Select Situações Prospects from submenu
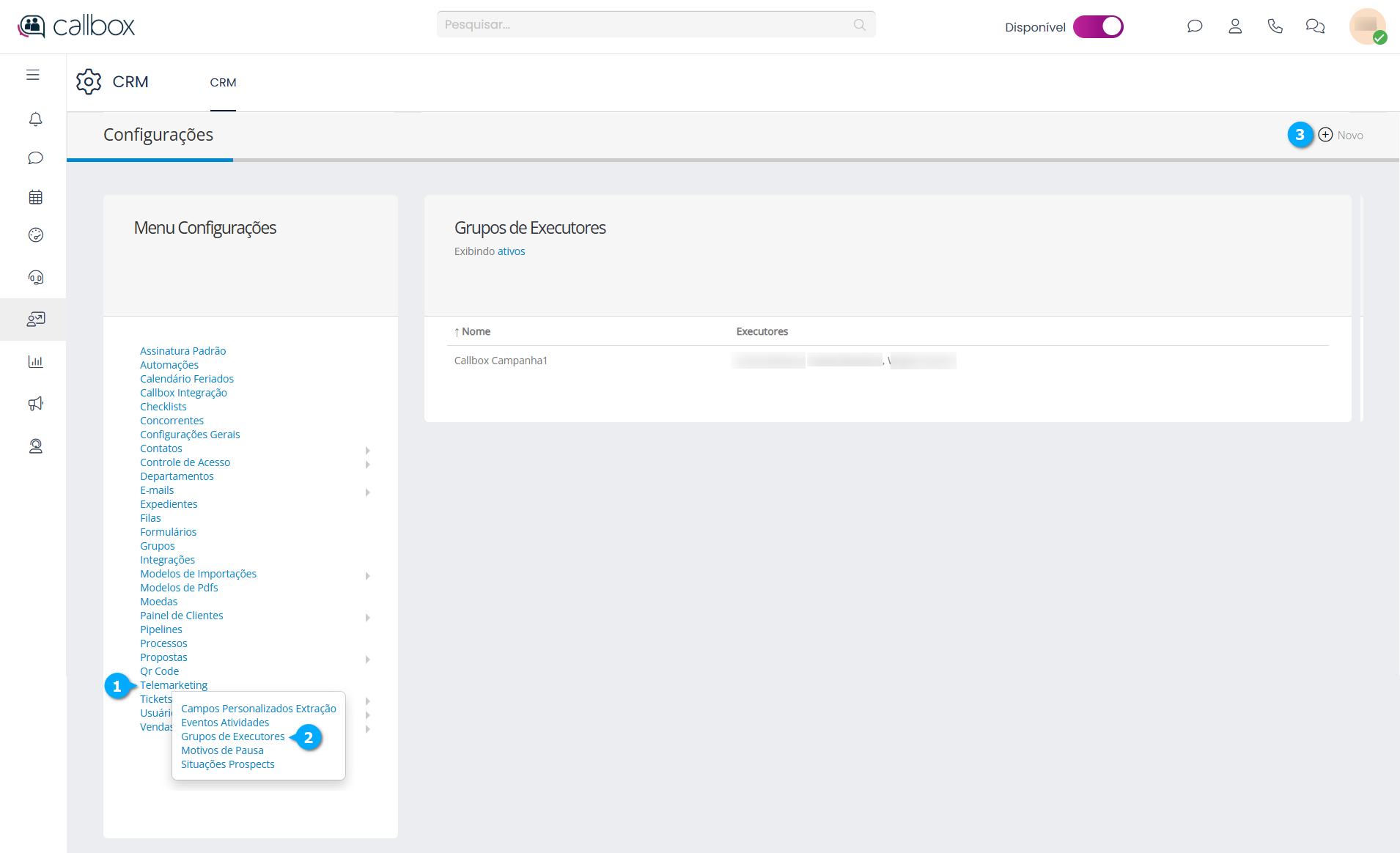The width and height of the screenshot is (1400, 853). pos(227,764)
